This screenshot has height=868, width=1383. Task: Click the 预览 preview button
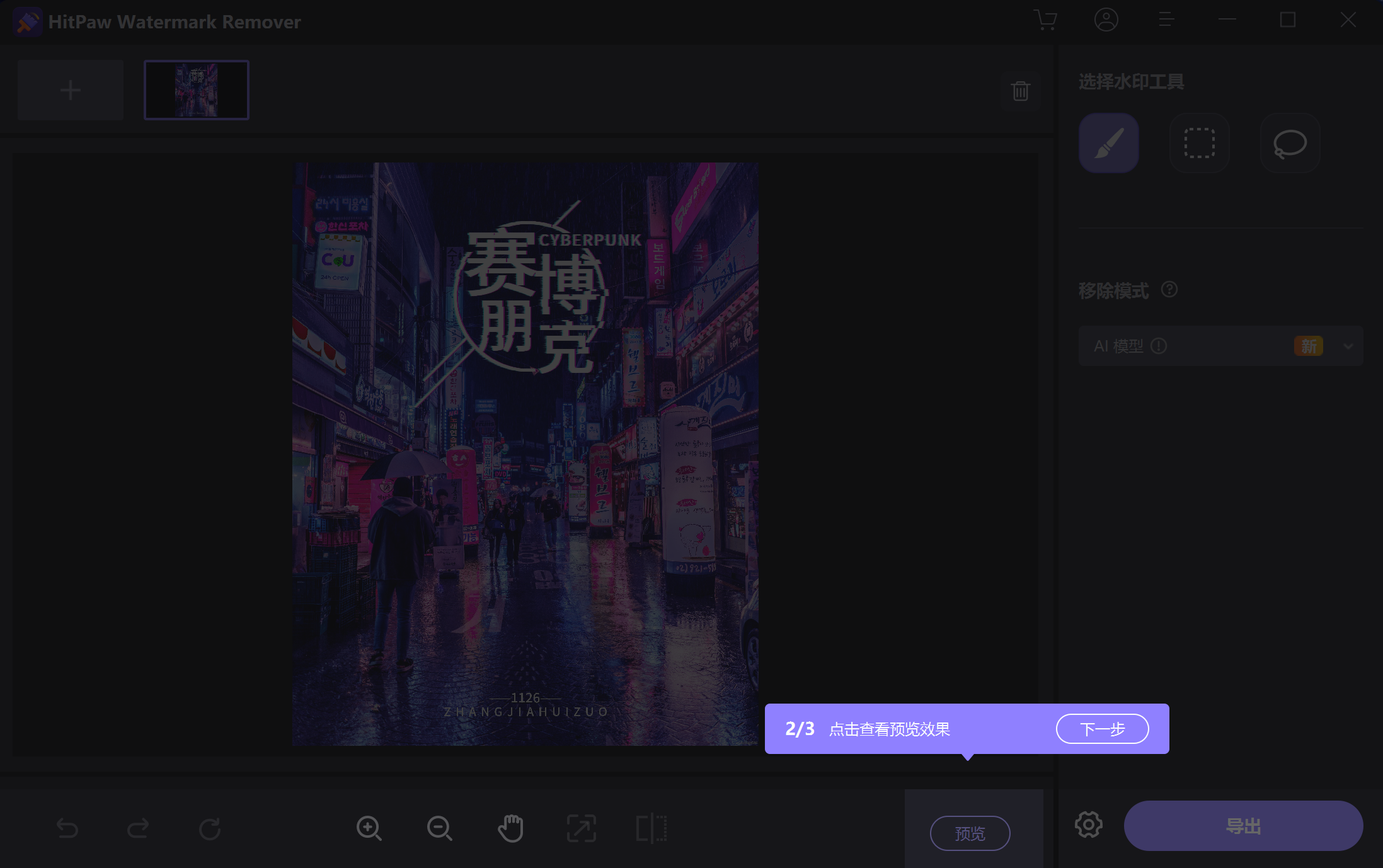pos(970,833)
